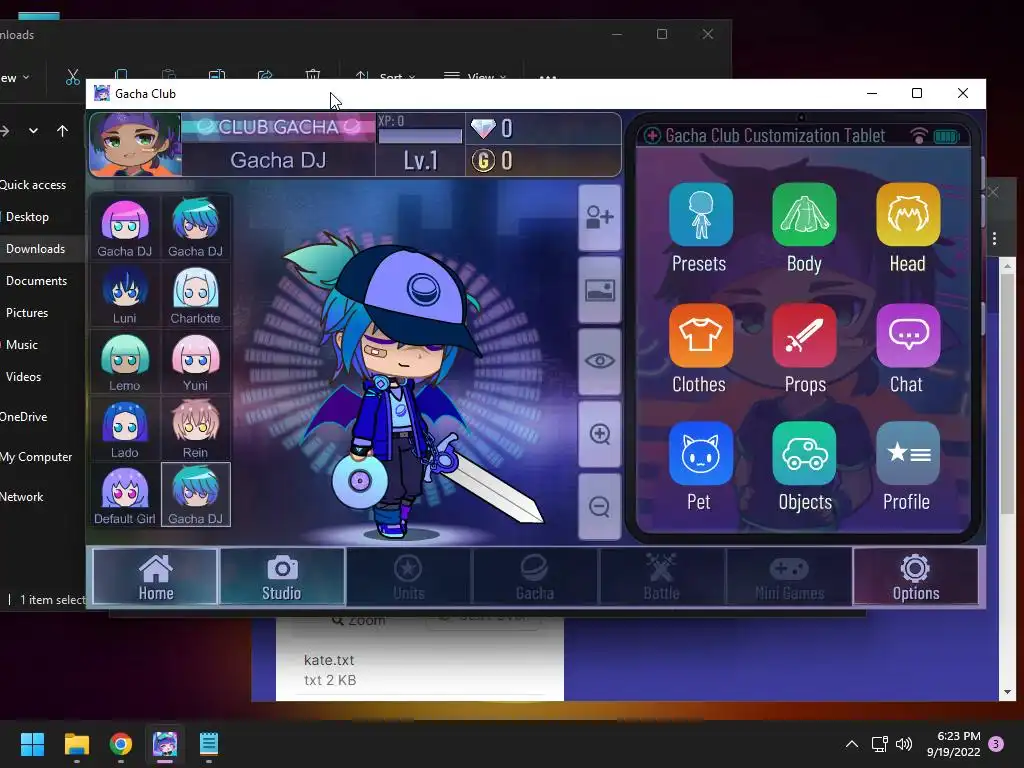Click the zoom in magnifier icon
1024x768 pixels.
(x=600, y=434)
